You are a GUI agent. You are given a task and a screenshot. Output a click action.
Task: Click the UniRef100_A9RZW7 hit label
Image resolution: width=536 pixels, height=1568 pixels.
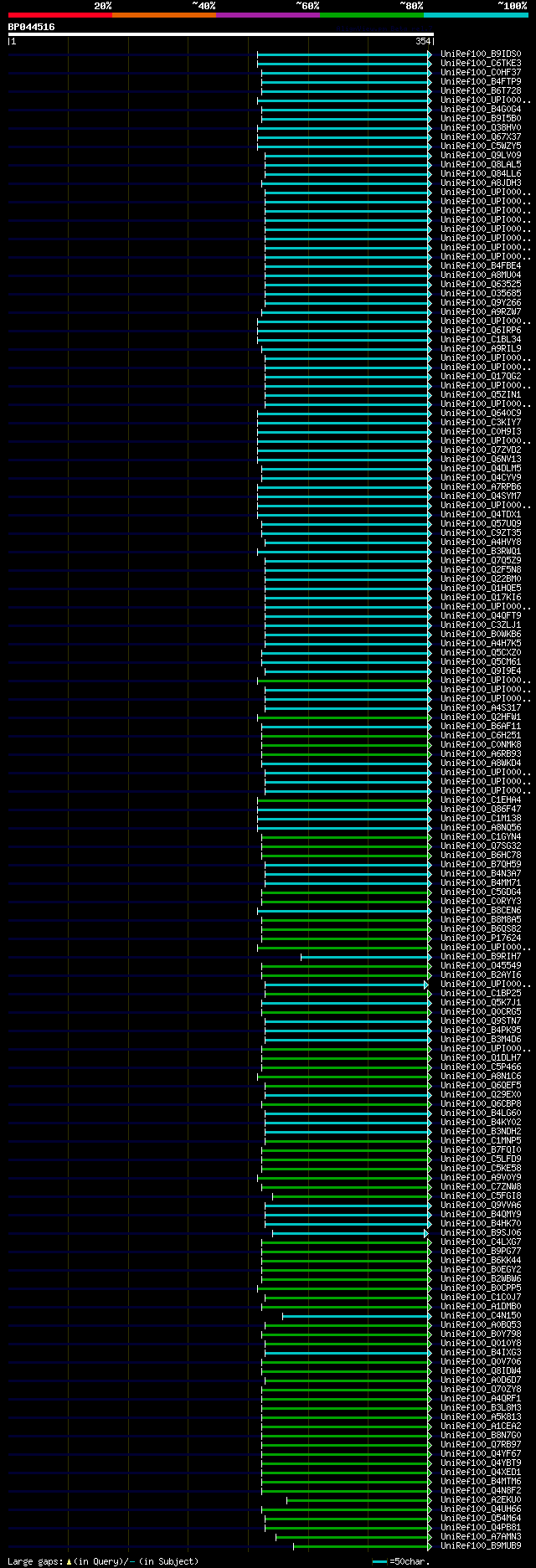click(481, 312)
